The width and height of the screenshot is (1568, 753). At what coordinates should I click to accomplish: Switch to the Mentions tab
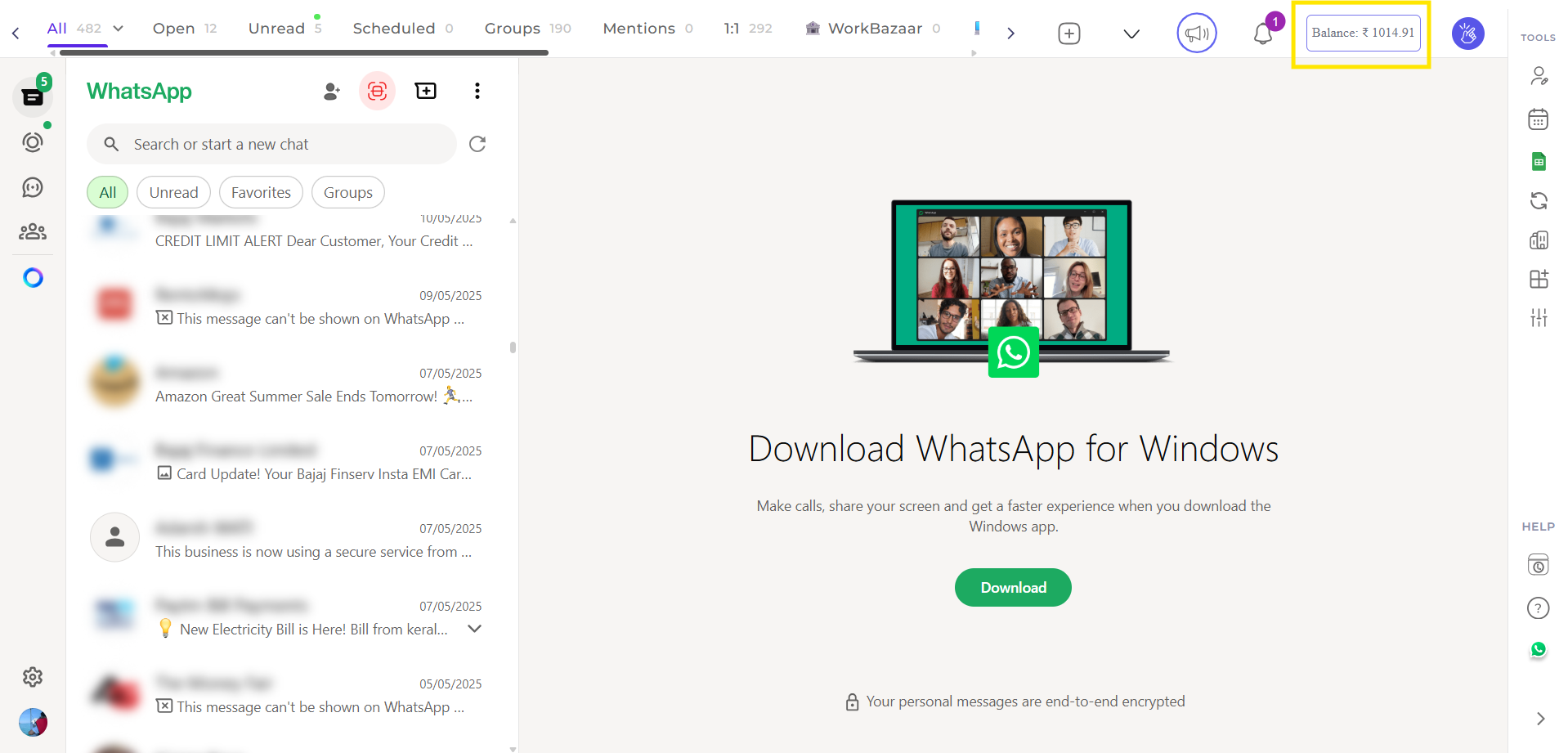[648, 29]
